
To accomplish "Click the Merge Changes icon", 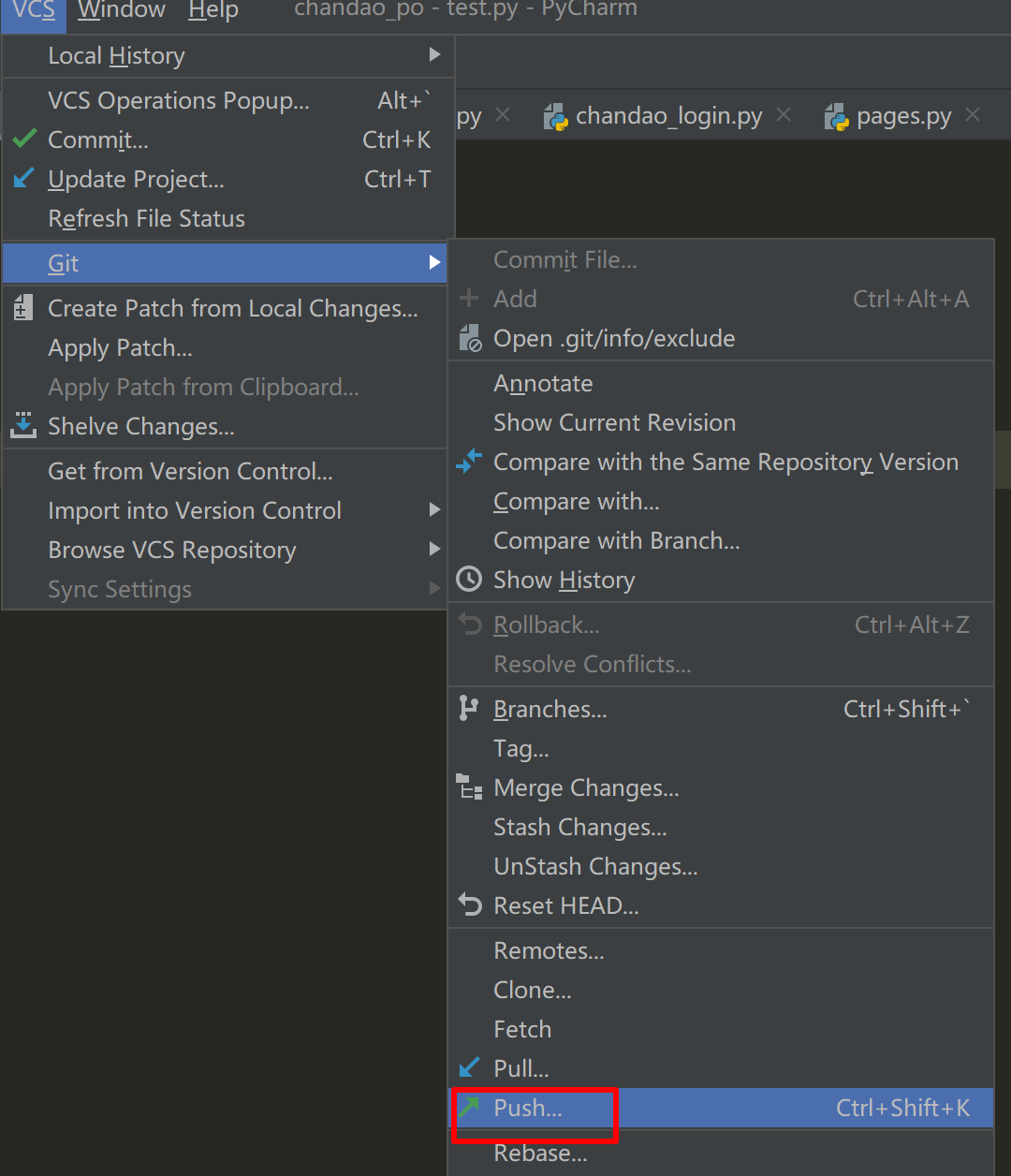I will [x=469, y=787].
